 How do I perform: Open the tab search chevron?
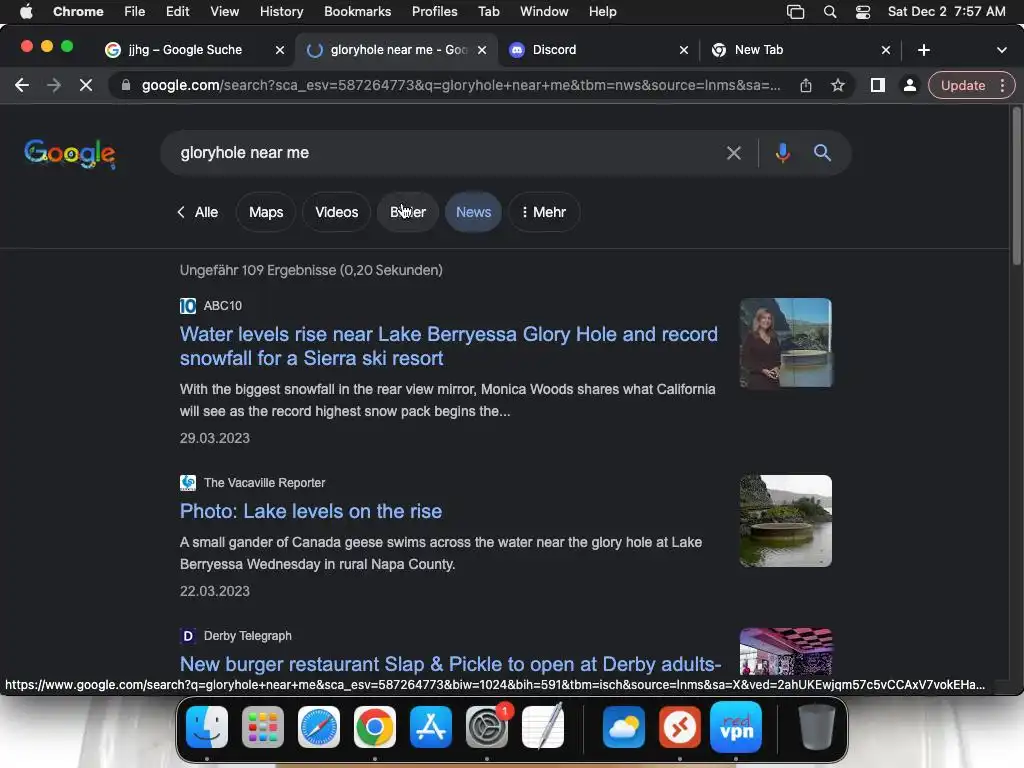pyautogui.click(x=1002, y=50)
